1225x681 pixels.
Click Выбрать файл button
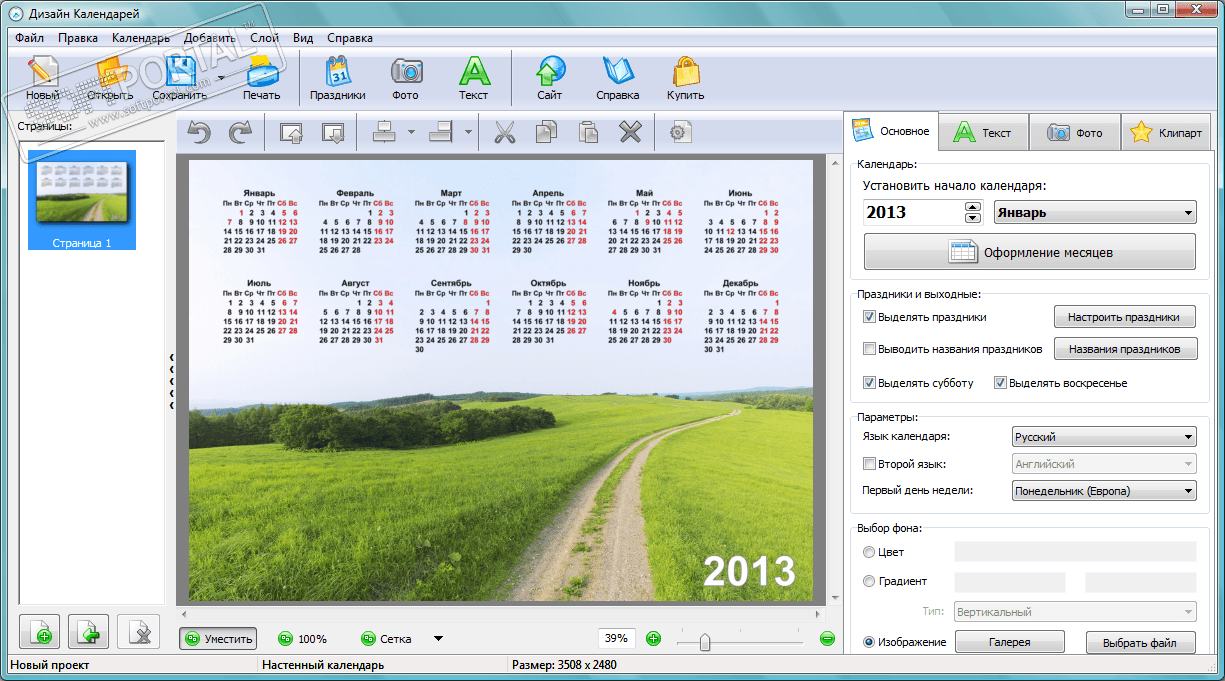point(1141,642)
